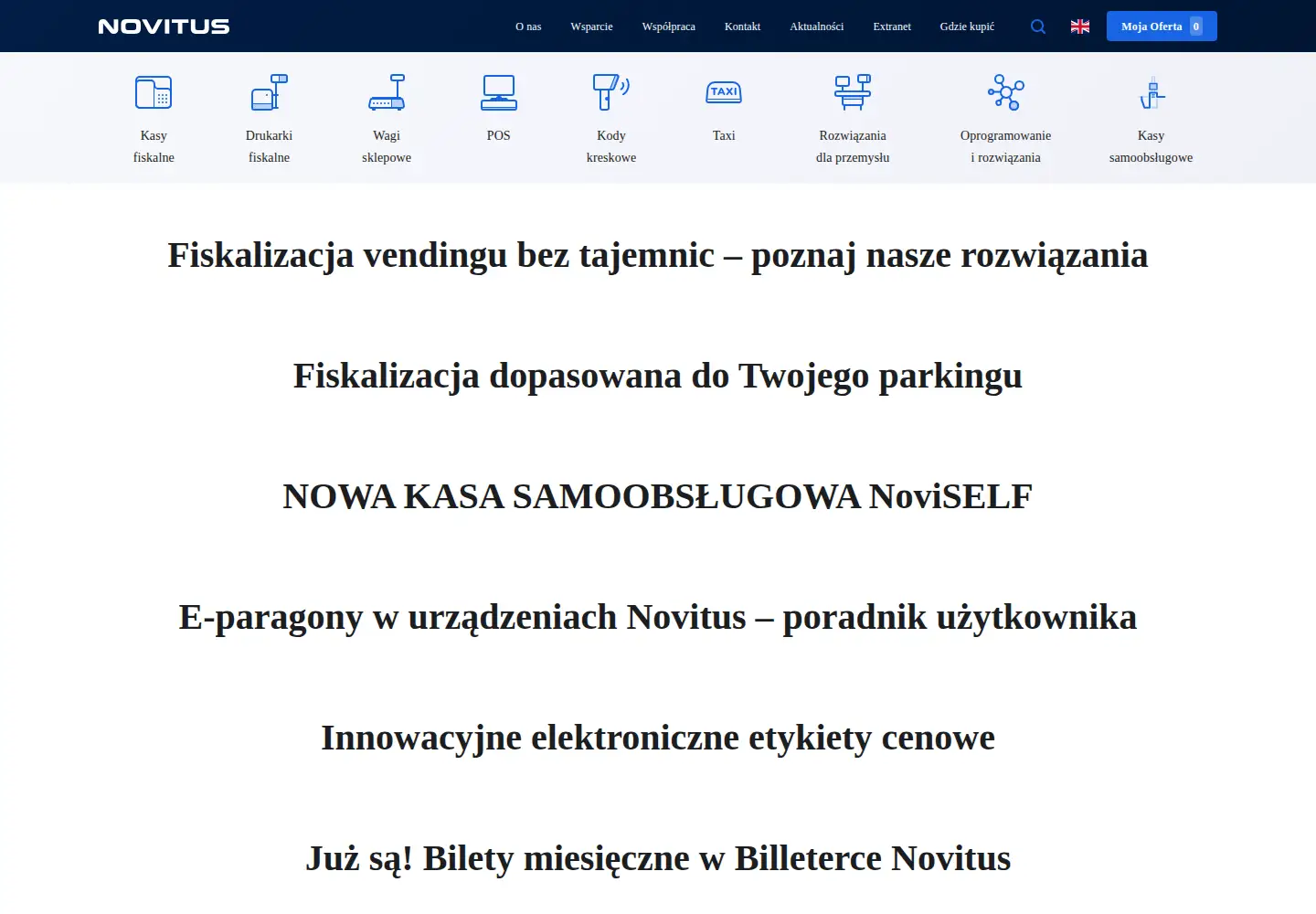The width and height of the screenshot is (1316, 914).
Task: Open the Extranet link
Action: tap(892, 27)
